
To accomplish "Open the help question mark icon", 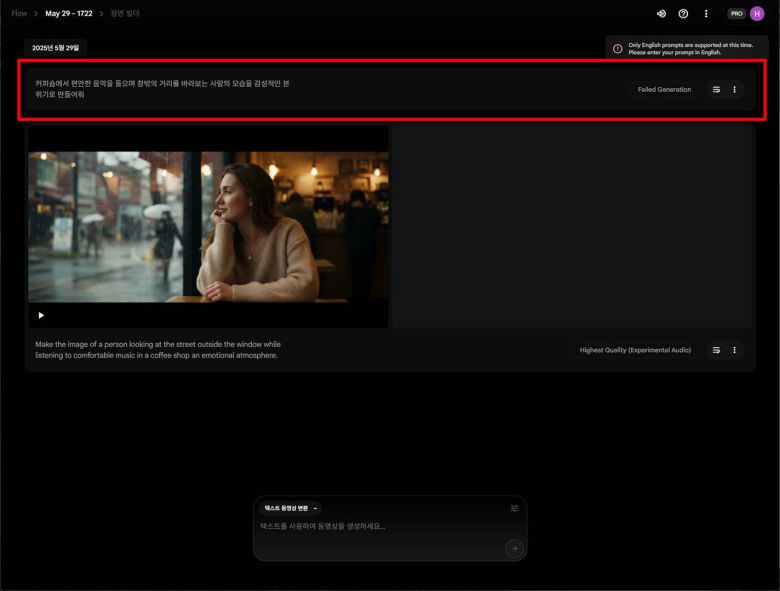I will (x=683, y=14).
